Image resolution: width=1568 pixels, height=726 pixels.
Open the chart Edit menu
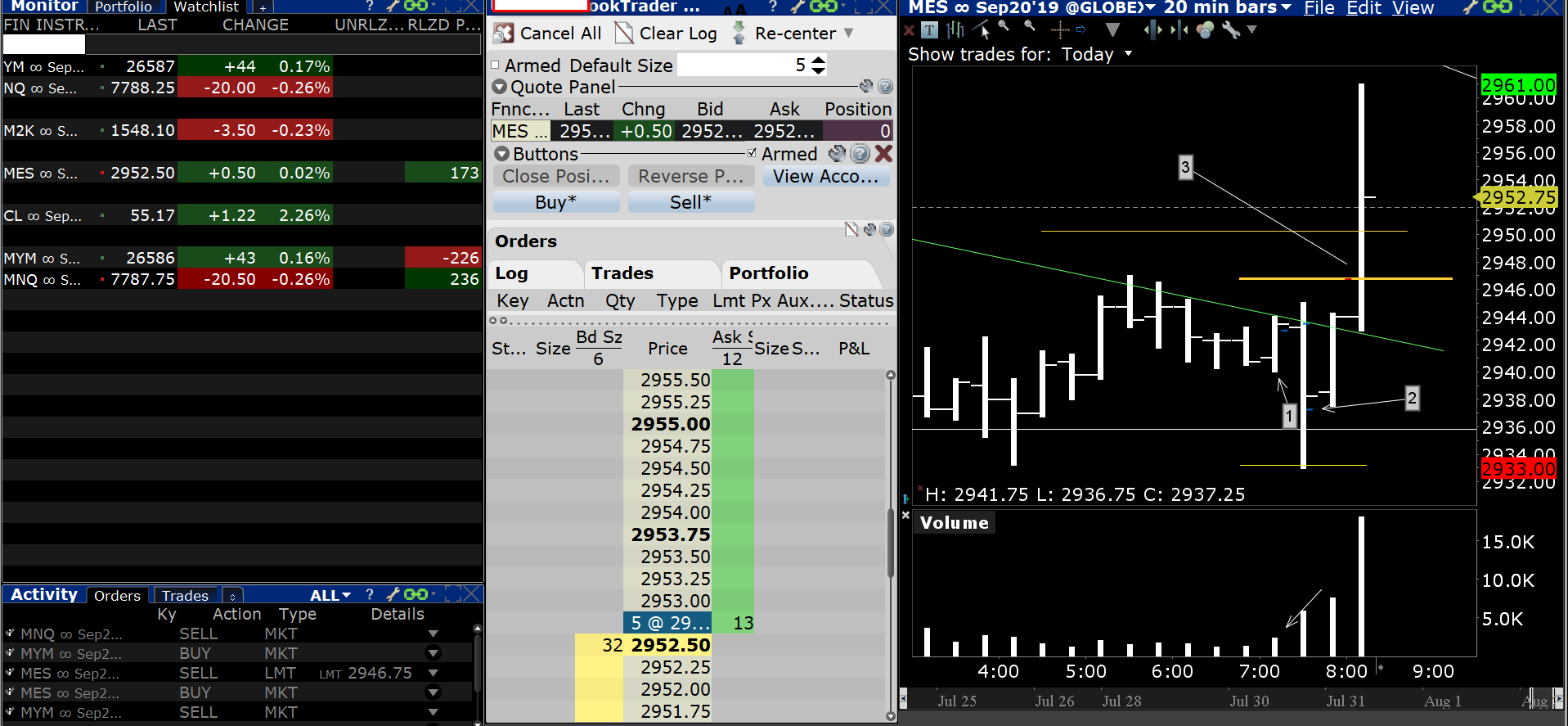1364,7
